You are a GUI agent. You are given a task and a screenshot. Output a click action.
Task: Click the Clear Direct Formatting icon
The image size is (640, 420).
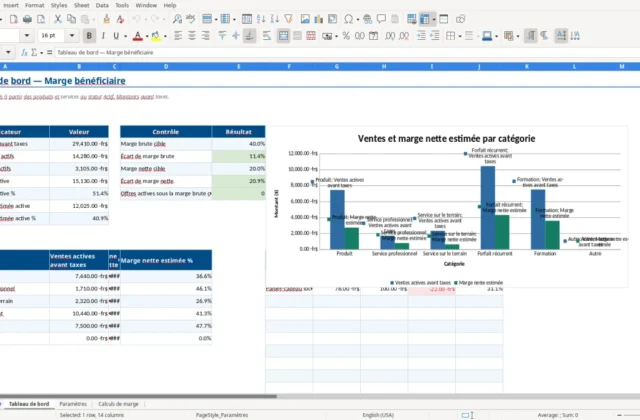pyautogui.click(x=120, y=19)
